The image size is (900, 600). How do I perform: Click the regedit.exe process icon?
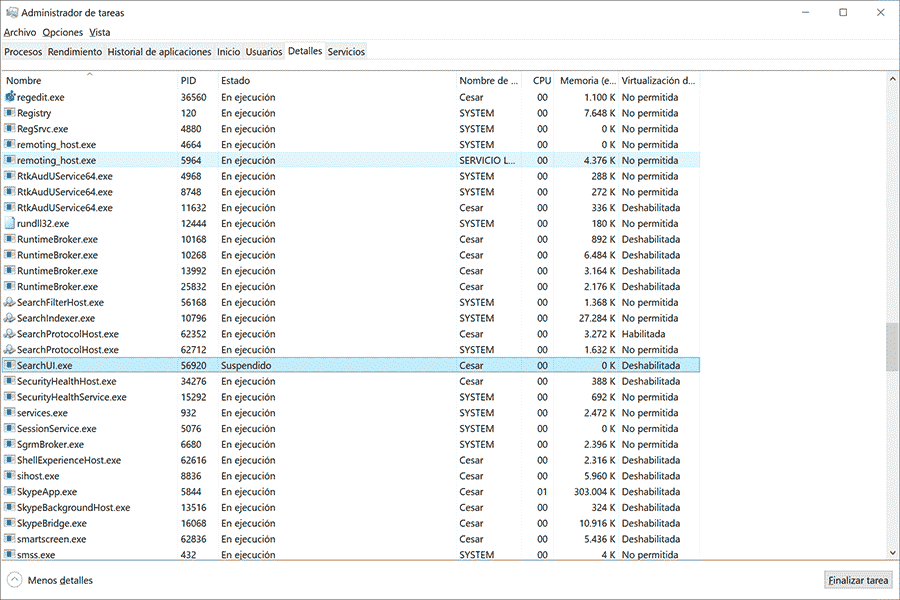click(x=10, y=97)
